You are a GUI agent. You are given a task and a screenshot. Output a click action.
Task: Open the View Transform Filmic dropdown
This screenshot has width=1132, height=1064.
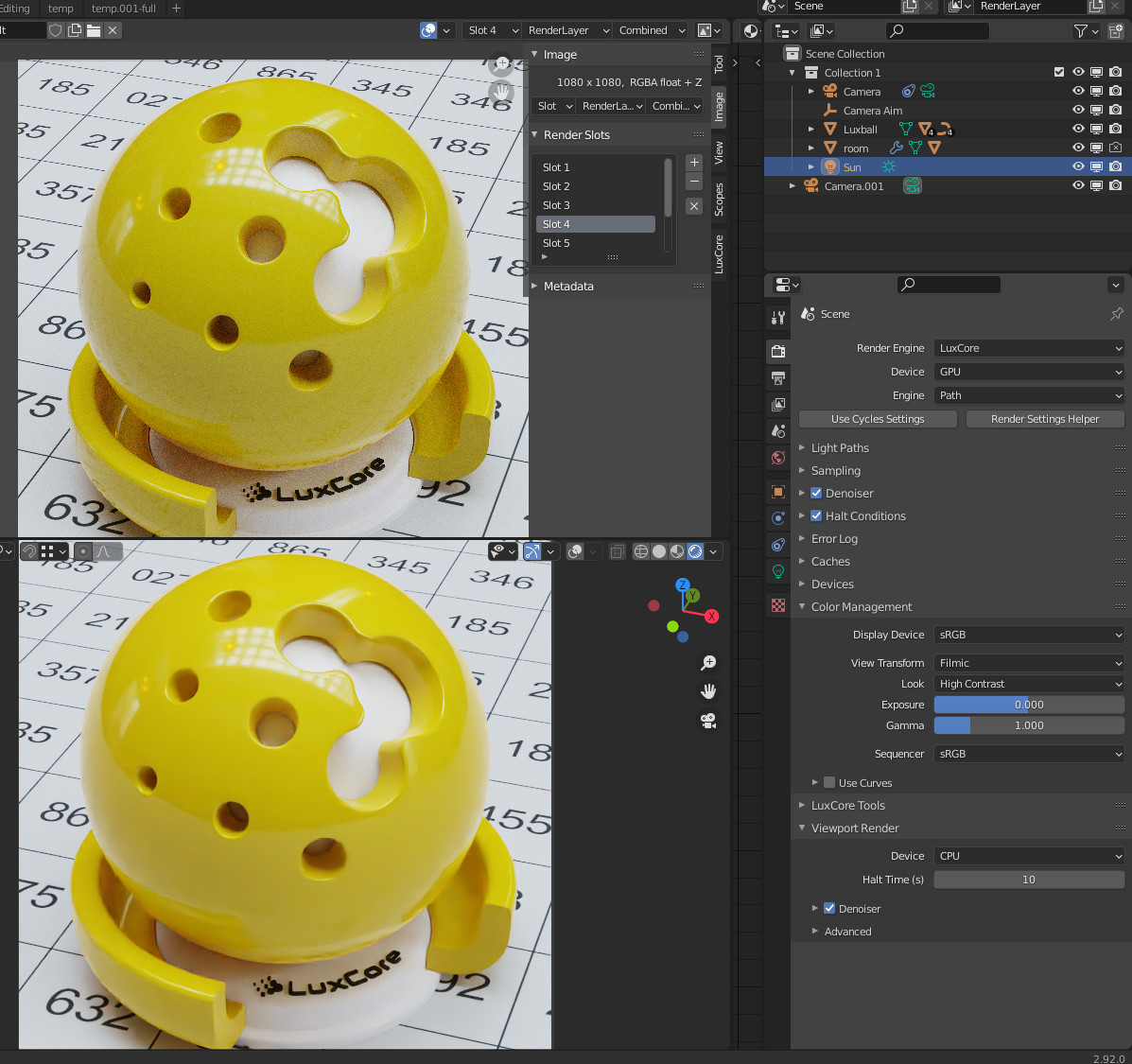tap(1029, 663)
